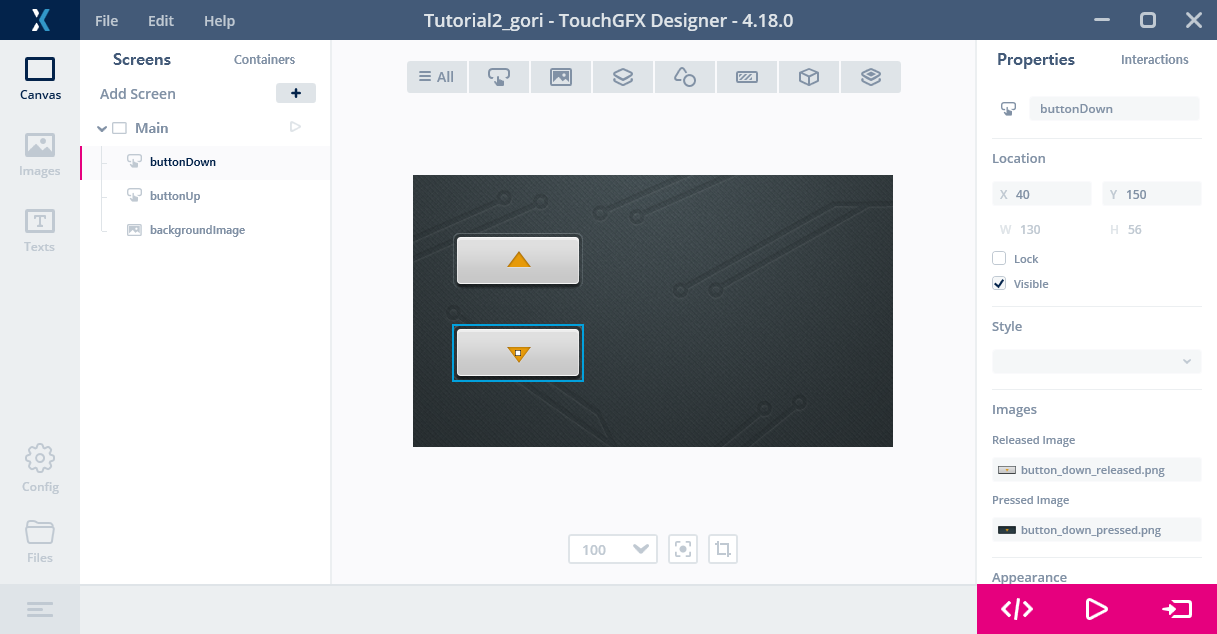Image resolution: width=1217 pixels, height=634 pixels.
Task: Open the Files sidebar section
Action: click(x=40, y=541)
